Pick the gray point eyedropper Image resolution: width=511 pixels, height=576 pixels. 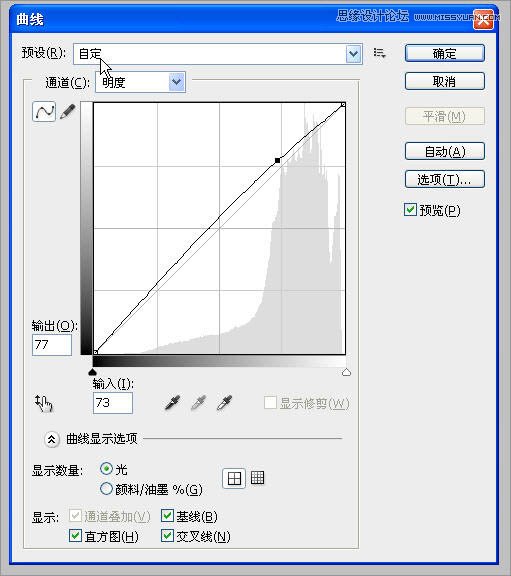point(198,403)
